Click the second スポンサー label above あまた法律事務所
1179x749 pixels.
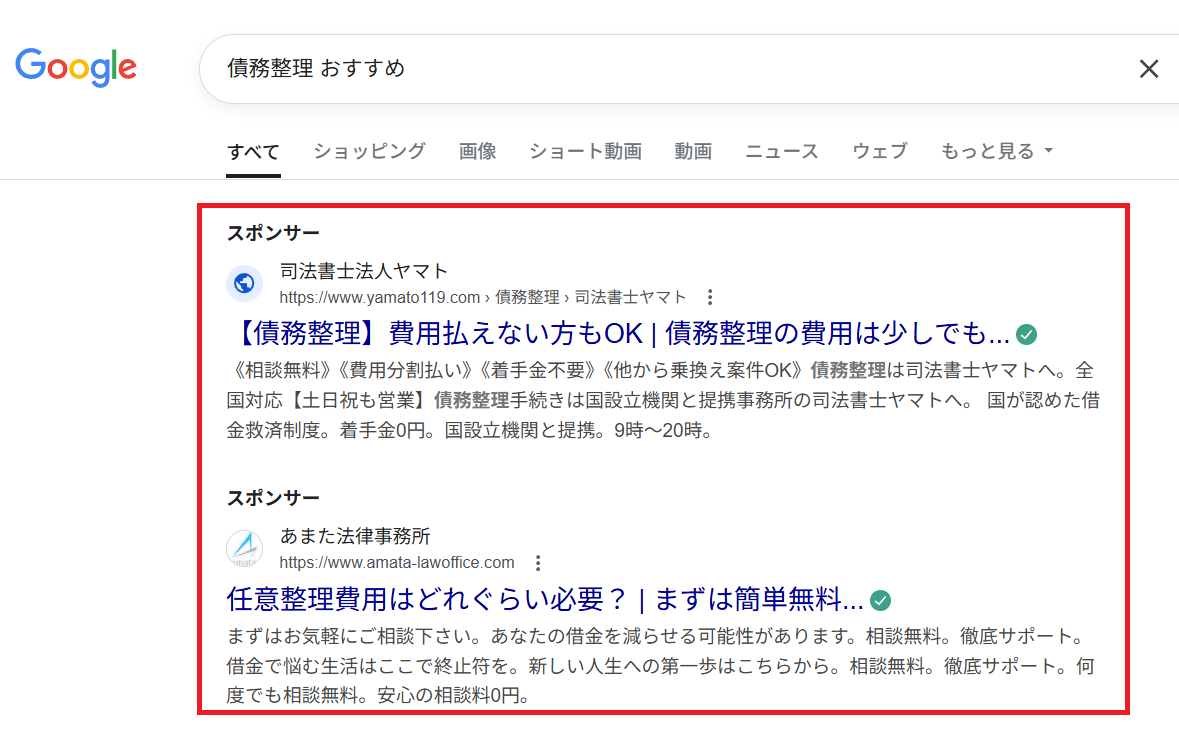[273, 498]
